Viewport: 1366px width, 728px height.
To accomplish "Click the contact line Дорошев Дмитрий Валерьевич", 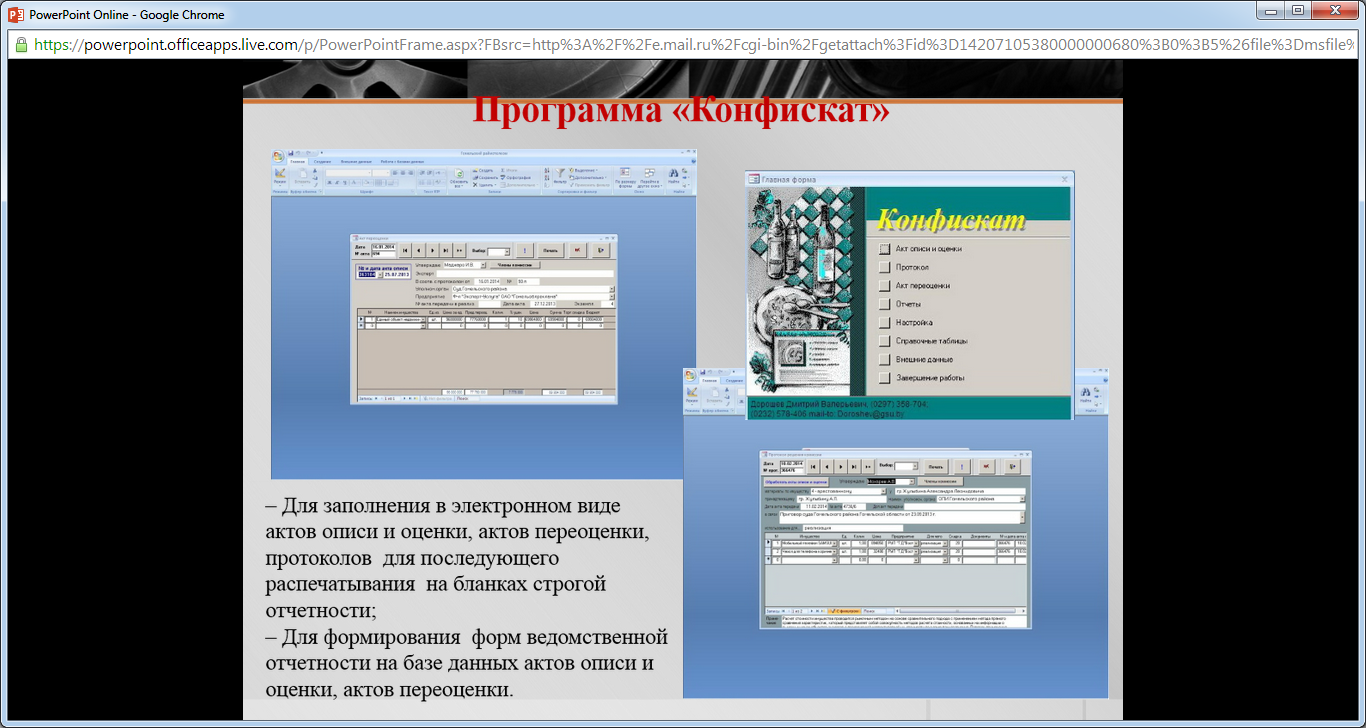I will coord(838,404).
